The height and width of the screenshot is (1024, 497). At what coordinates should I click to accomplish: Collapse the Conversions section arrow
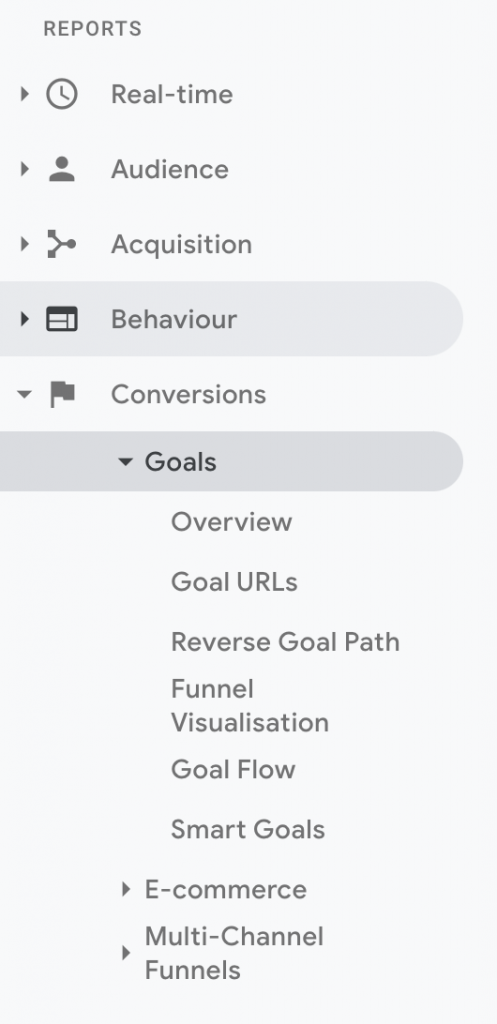[25, 394]
